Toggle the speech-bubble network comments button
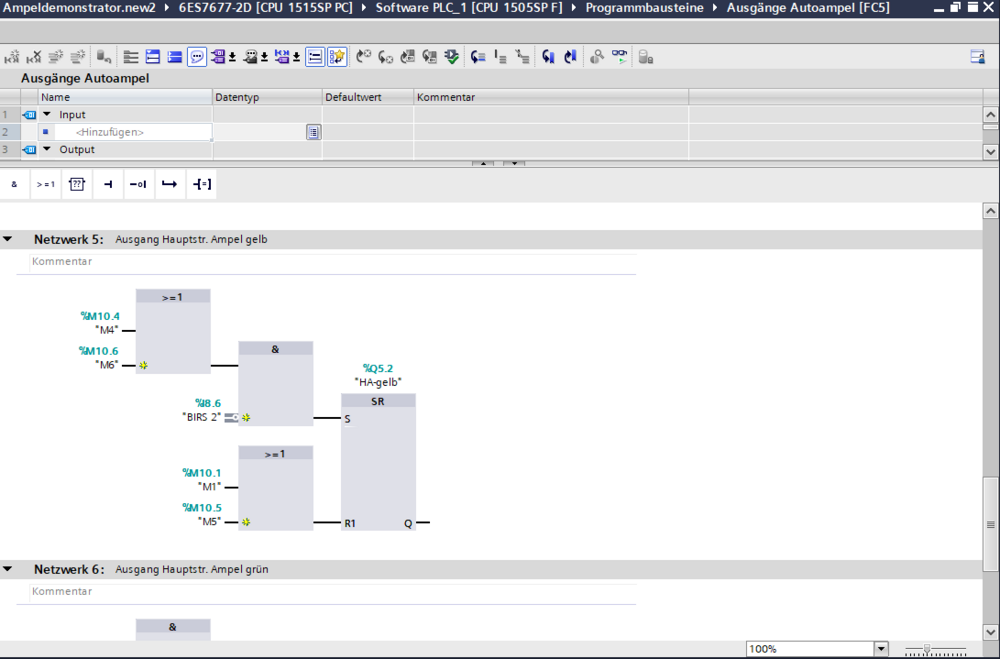Image resolution: width=1000 pixels, height=659 pixels. point(197,57)
